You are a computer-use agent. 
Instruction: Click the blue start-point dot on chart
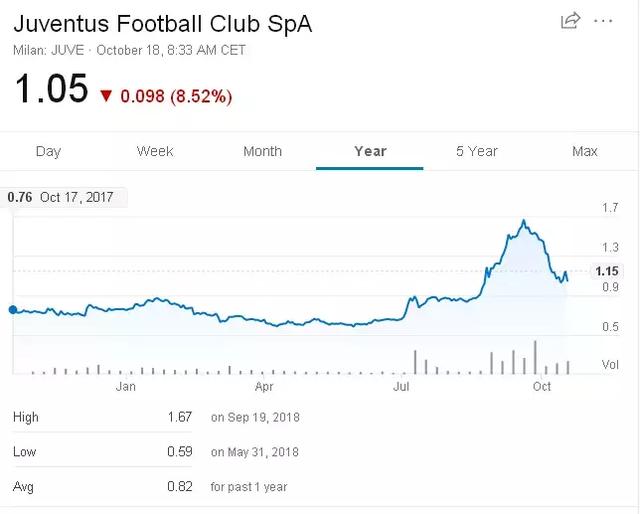[13, 310]
